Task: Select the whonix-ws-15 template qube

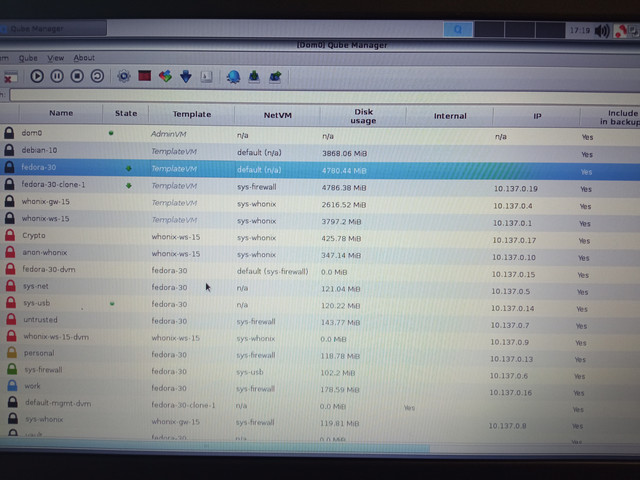Action: click(x=45, y=219)
